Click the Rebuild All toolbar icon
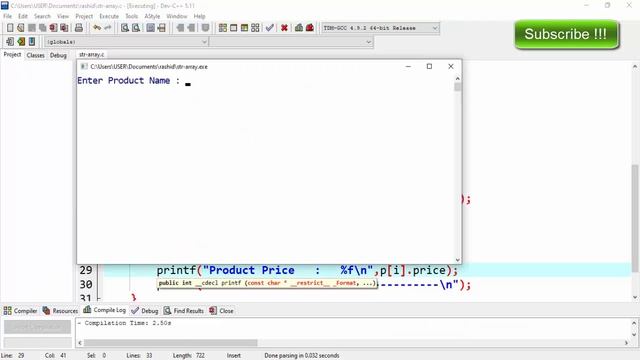Screen dimensions: 640x360 point(255,28)
